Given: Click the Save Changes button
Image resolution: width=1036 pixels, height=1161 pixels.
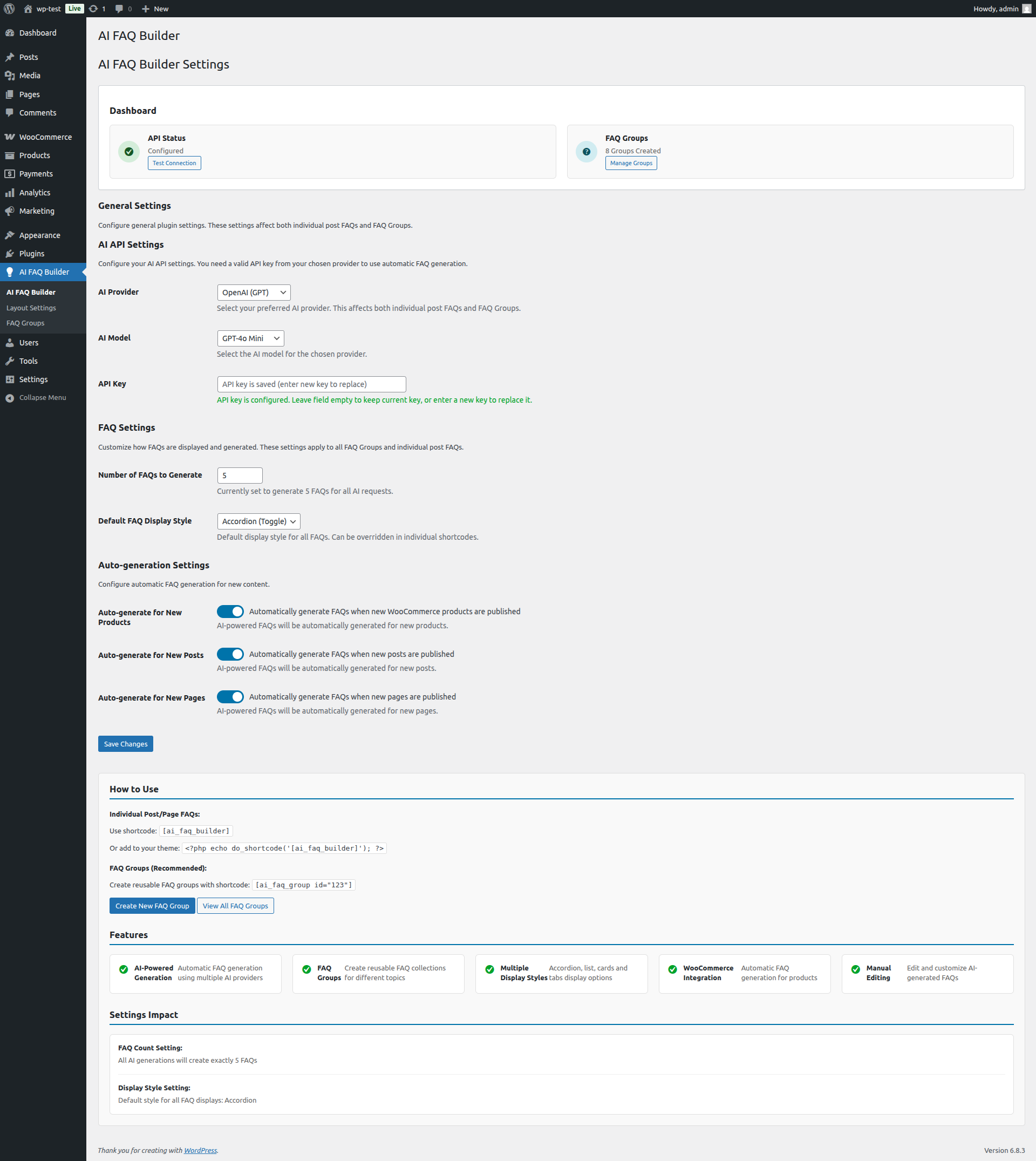Looking at the screenshot, I should (125, 744).
